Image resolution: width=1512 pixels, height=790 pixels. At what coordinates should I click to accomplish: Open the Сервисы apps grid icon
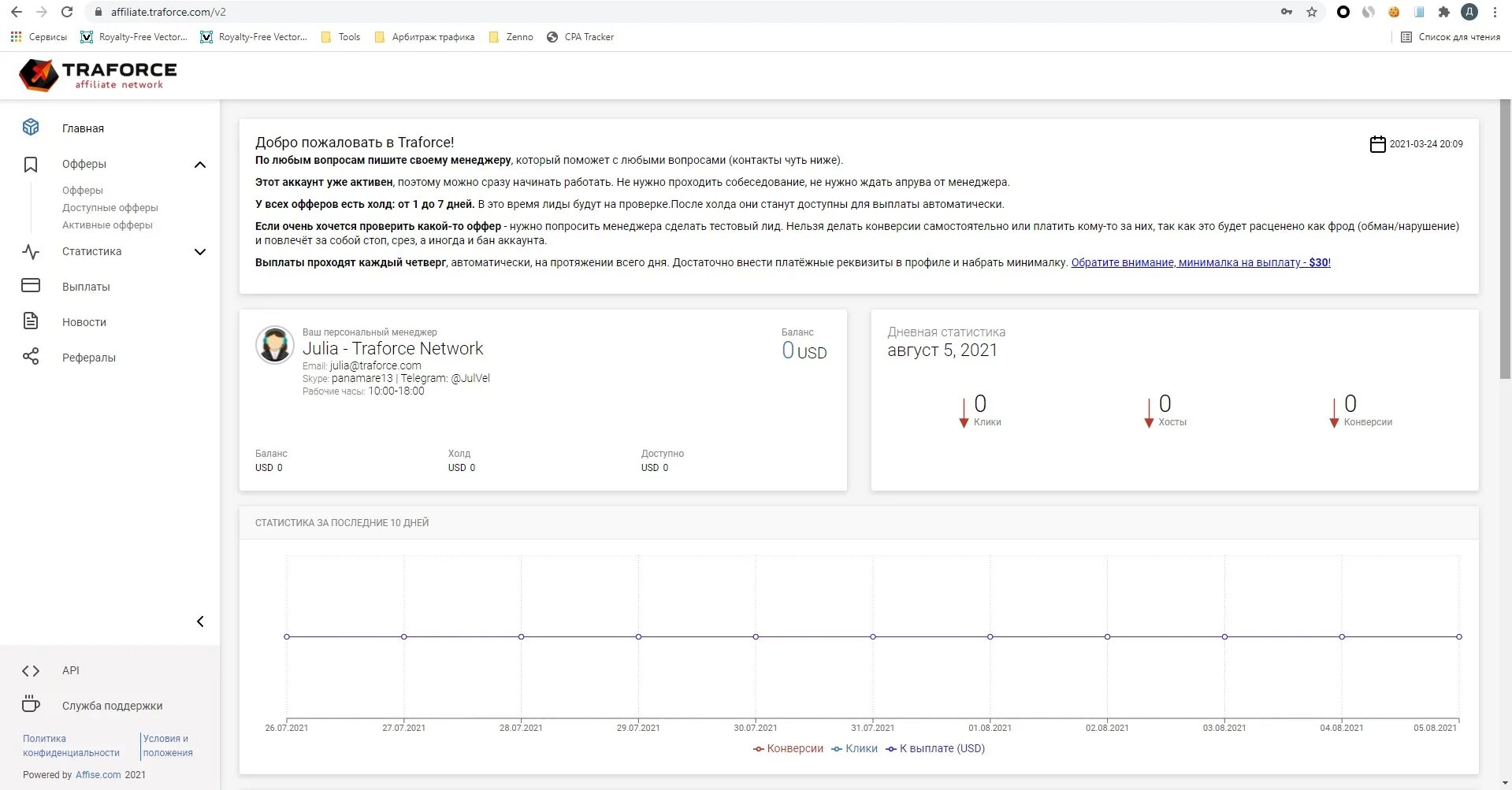pyautogui.click(x=16, y=37)
